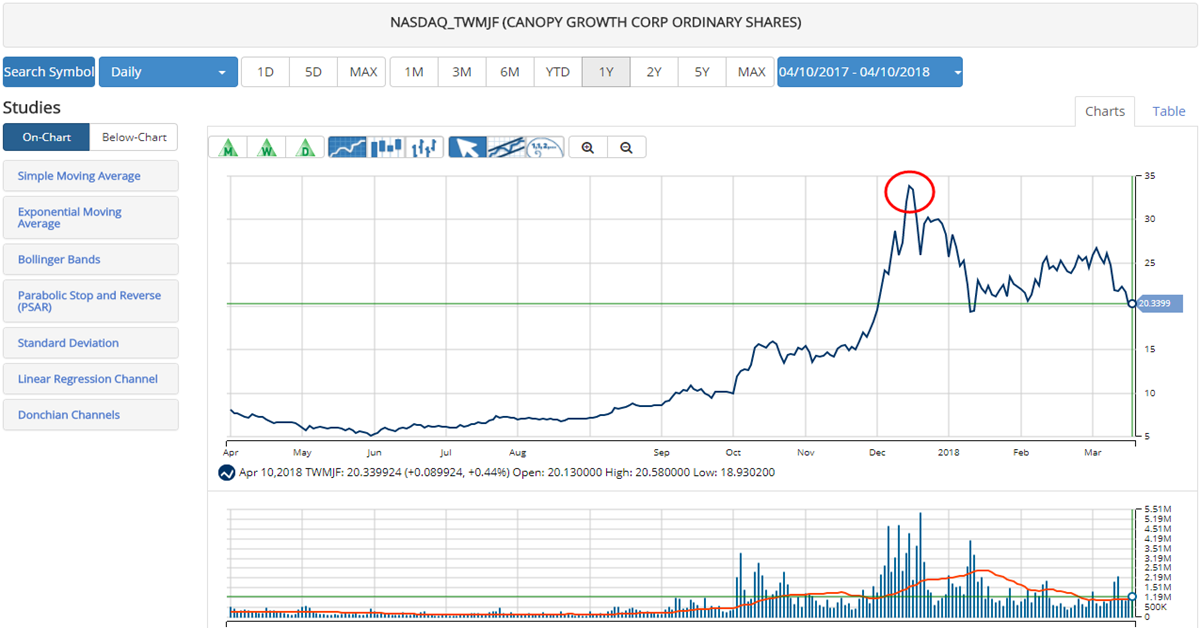Activate the trendline drawing tool
This screenshot has height=628, width=1200.
tap(505, 147)
